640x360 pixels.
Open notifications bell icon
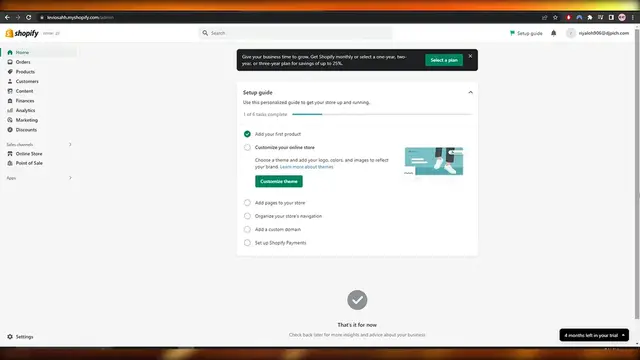(x=553, y=33)
